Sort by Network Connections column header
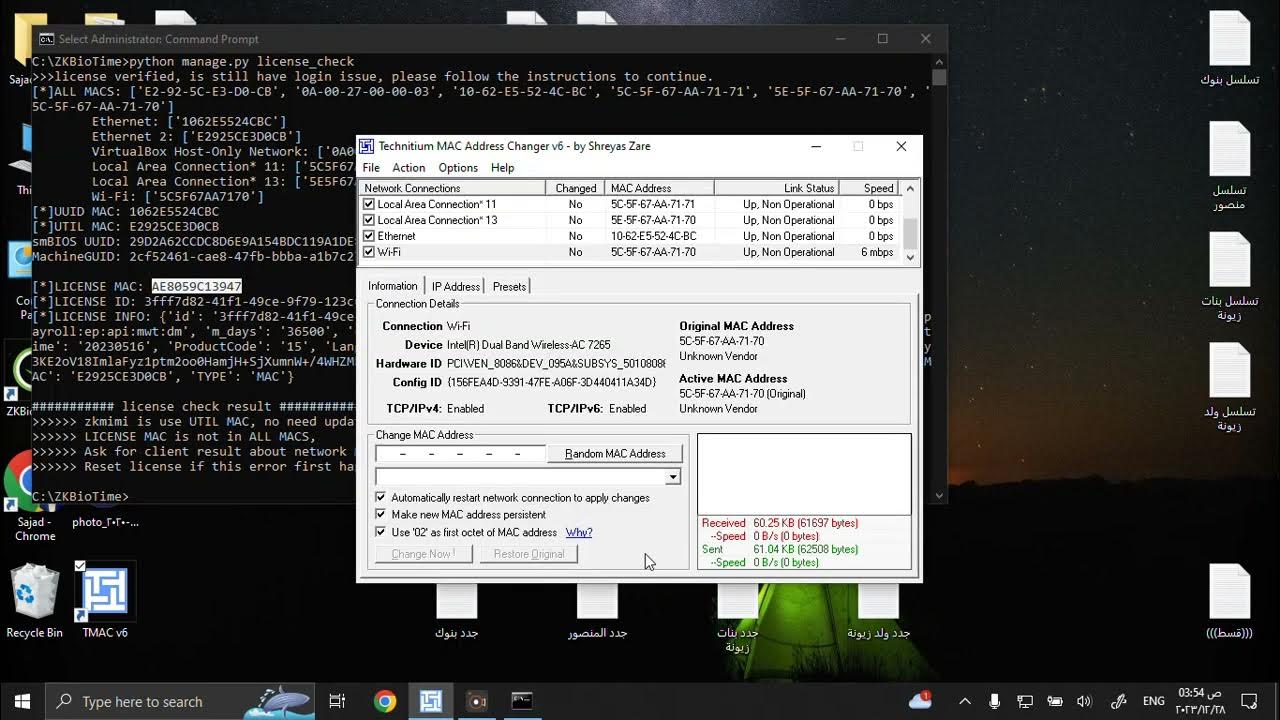Image resolution: width=1280 pixels, height=720 pixels. pos(452,188)
